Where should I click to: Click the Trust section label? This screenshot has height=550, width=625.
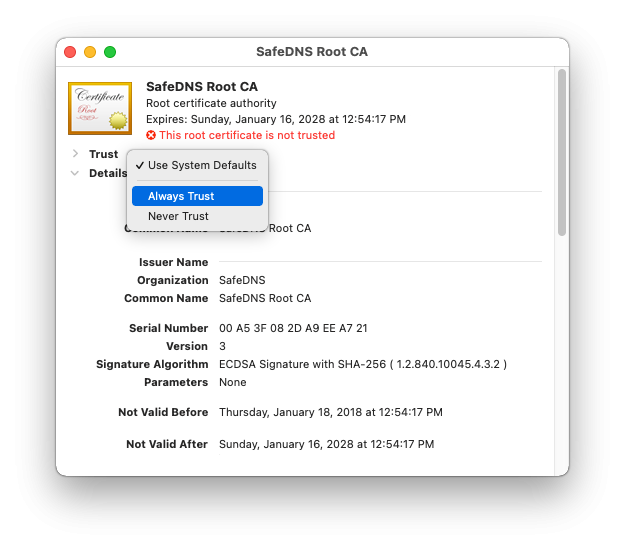(x=104, y=154)
